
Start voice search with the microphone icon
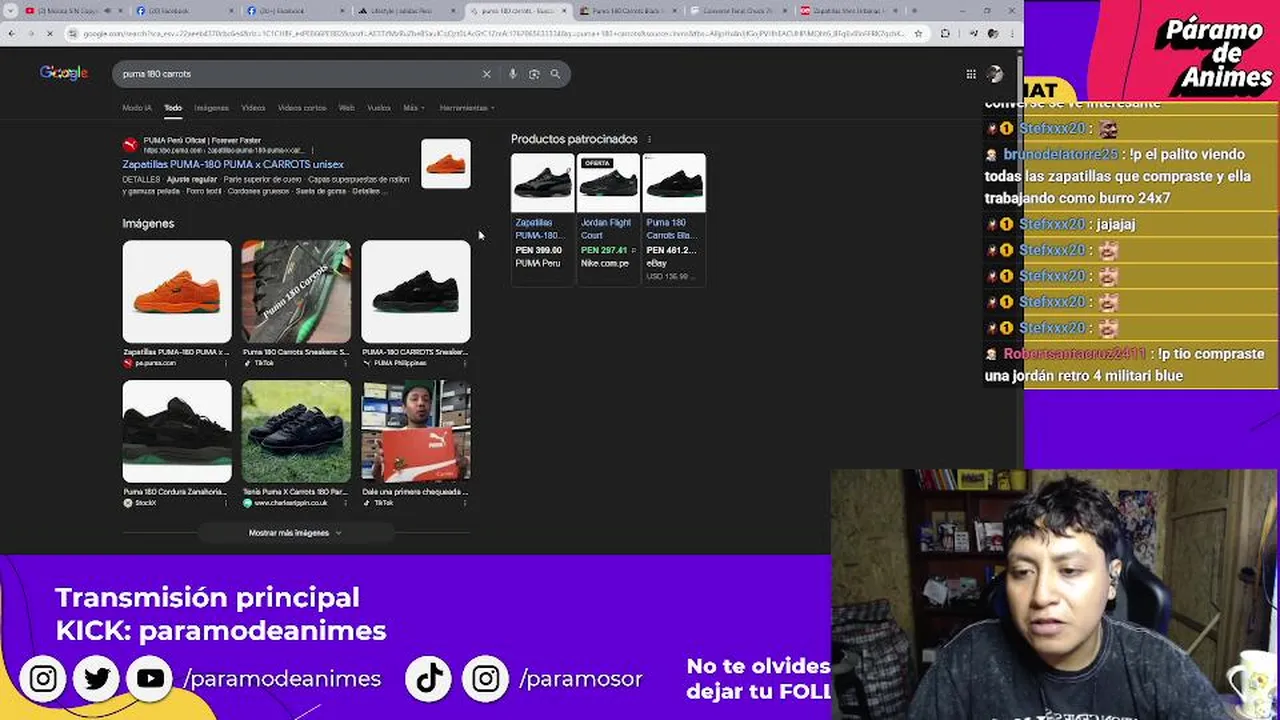click(513, 74)
